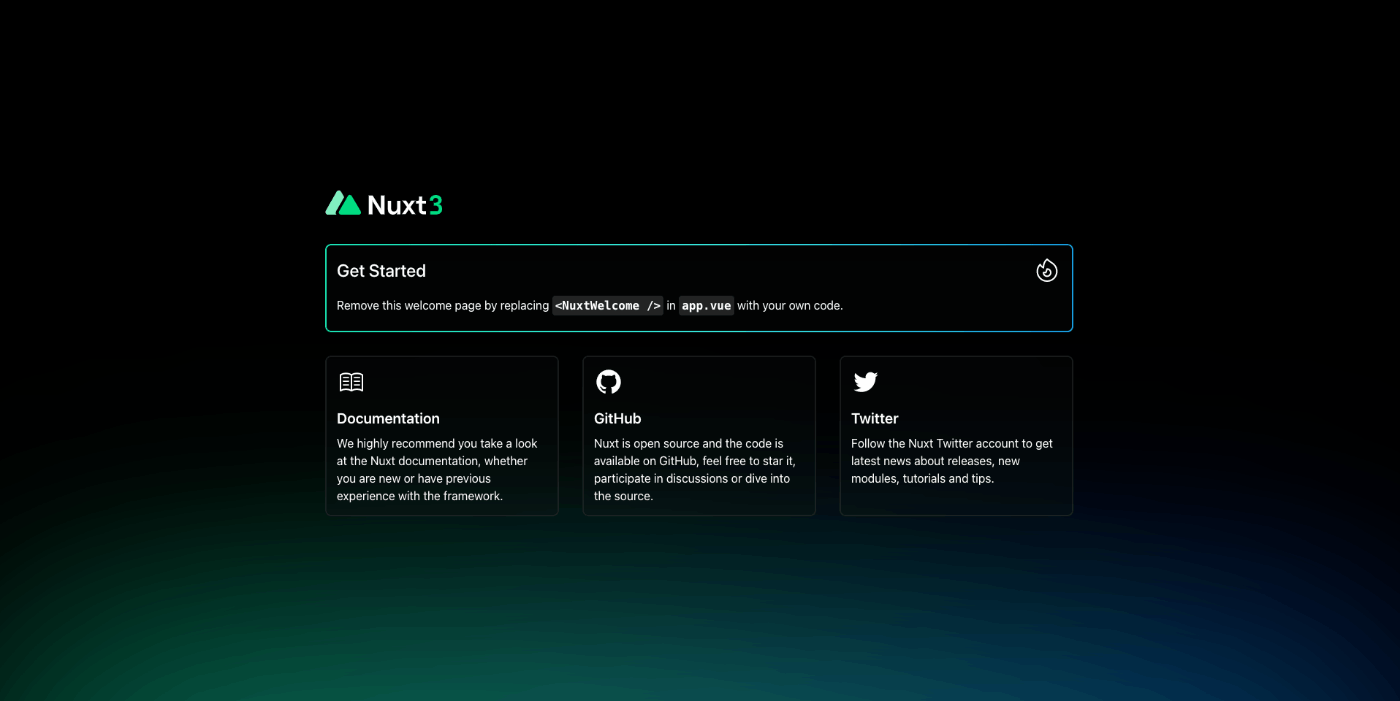This screenshot has width=1400, height=701.
Task: Click the open book Documentation icon
Action: pos(351,382)
